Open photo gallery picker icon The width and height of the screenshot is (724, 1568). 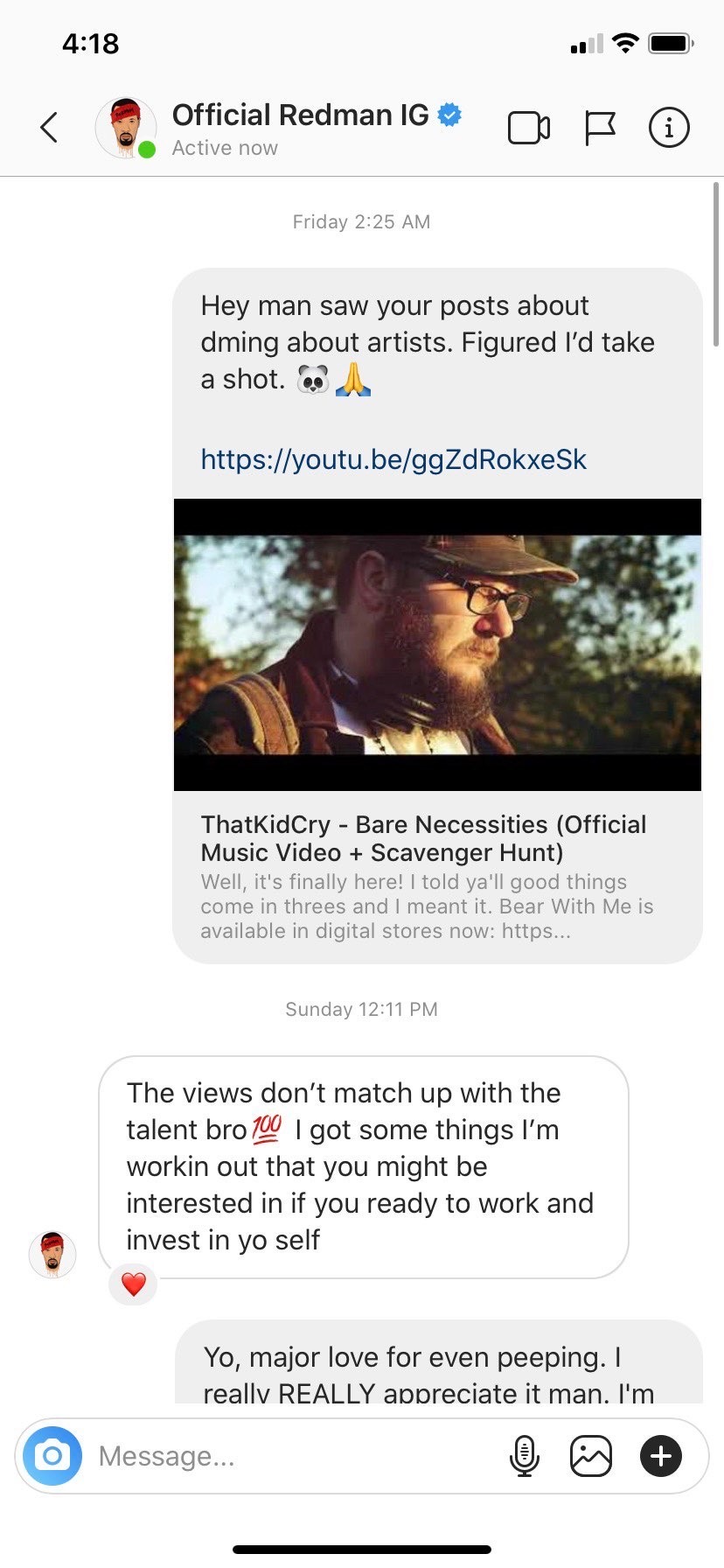tap(591, 1456)
